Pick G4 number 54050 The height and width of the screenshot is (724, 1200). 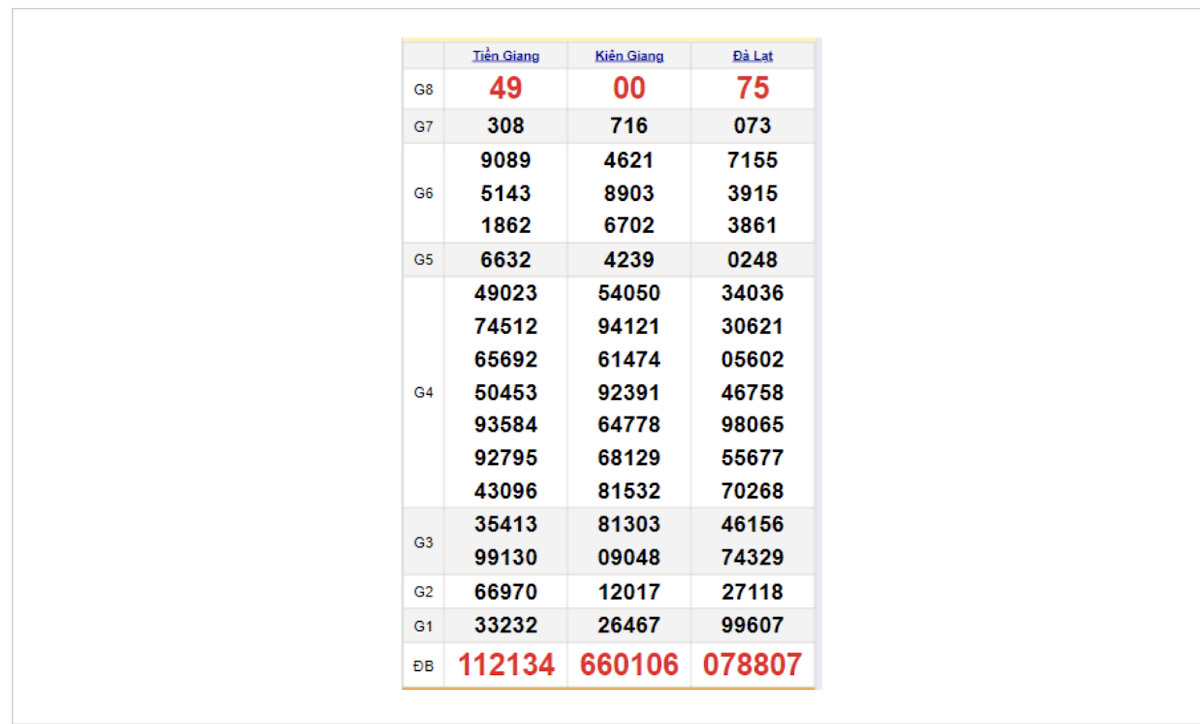629,293
